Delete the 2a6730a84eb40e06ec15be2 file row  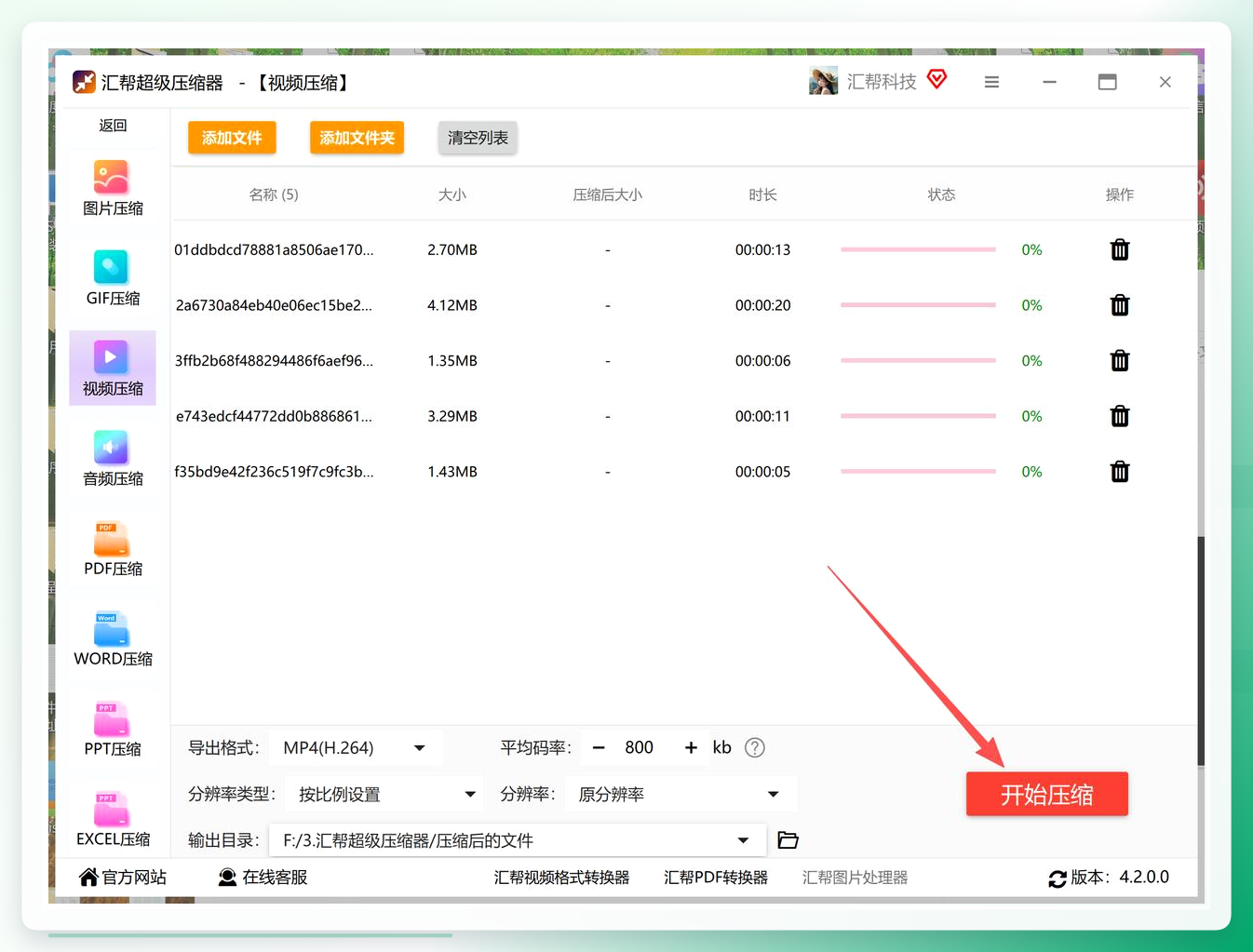pos(1120,305)
